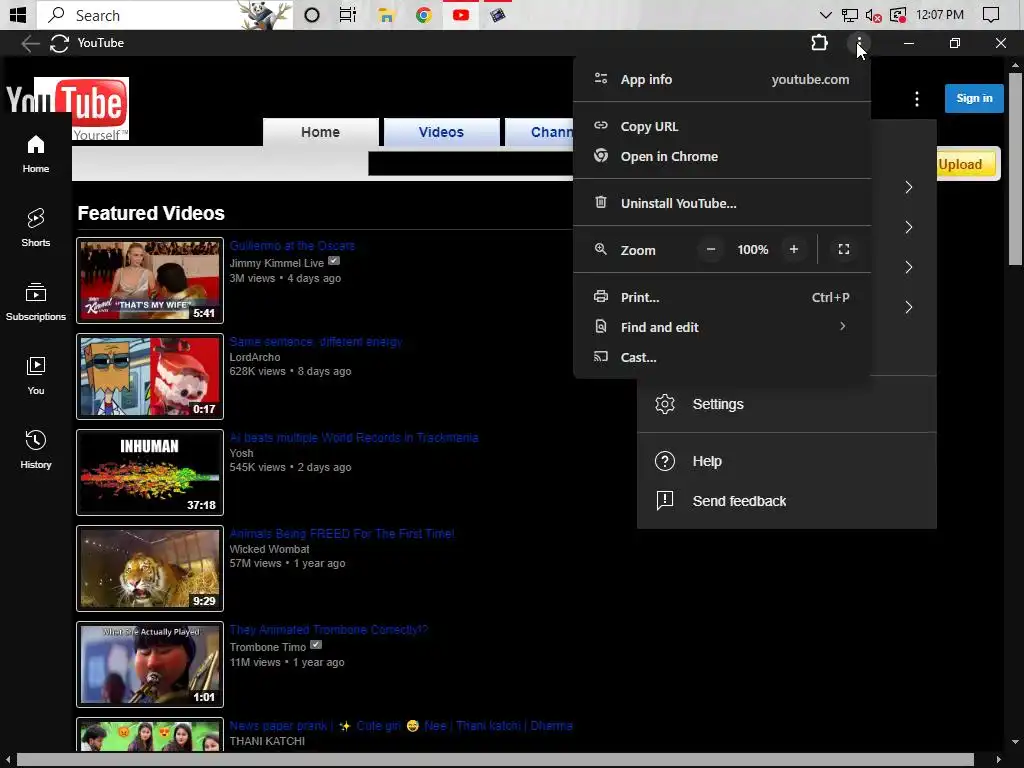Expand second submenu chevron in YouTube menu
This screenshot has height=768, width=1024.
point(908,227)
